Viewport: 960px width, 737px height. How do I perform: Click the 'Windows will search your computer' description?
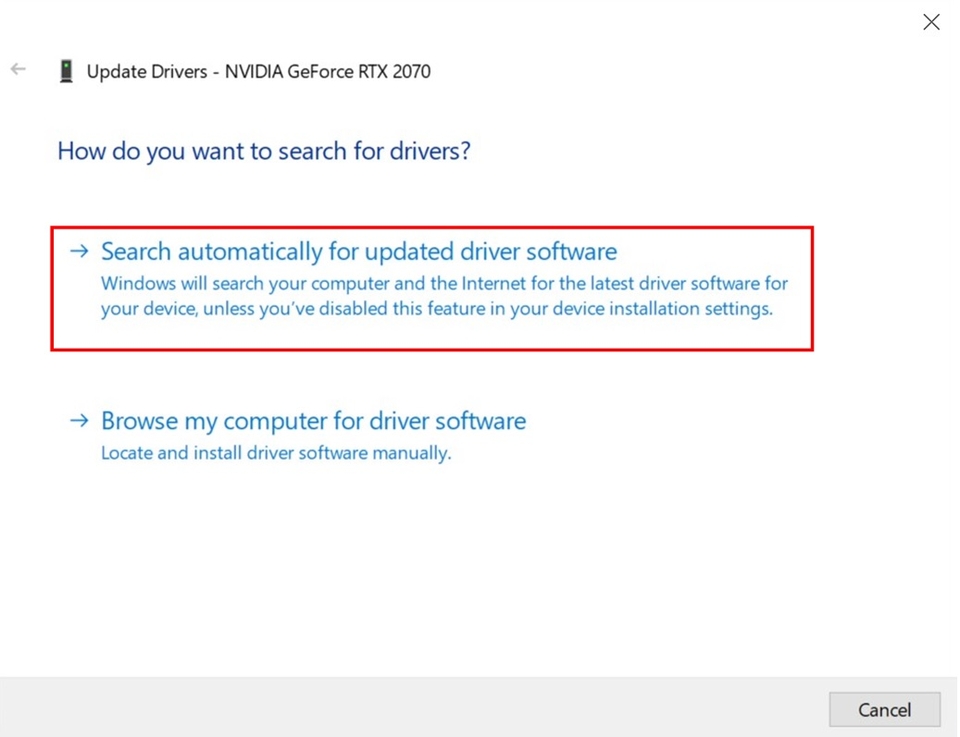pos(444,296)
